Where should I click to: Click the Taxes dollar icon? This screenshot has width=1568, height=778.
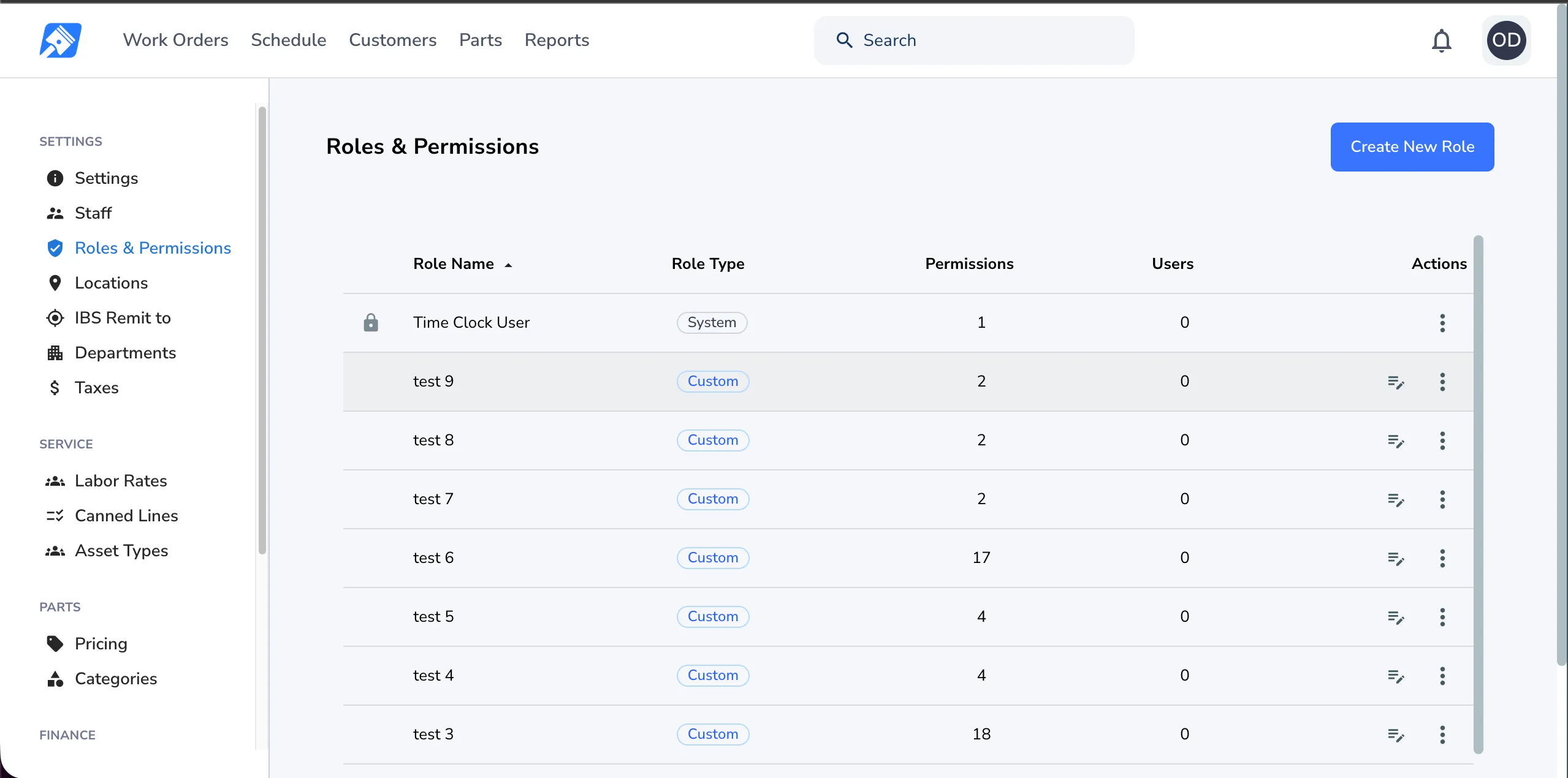pos(55,388)
